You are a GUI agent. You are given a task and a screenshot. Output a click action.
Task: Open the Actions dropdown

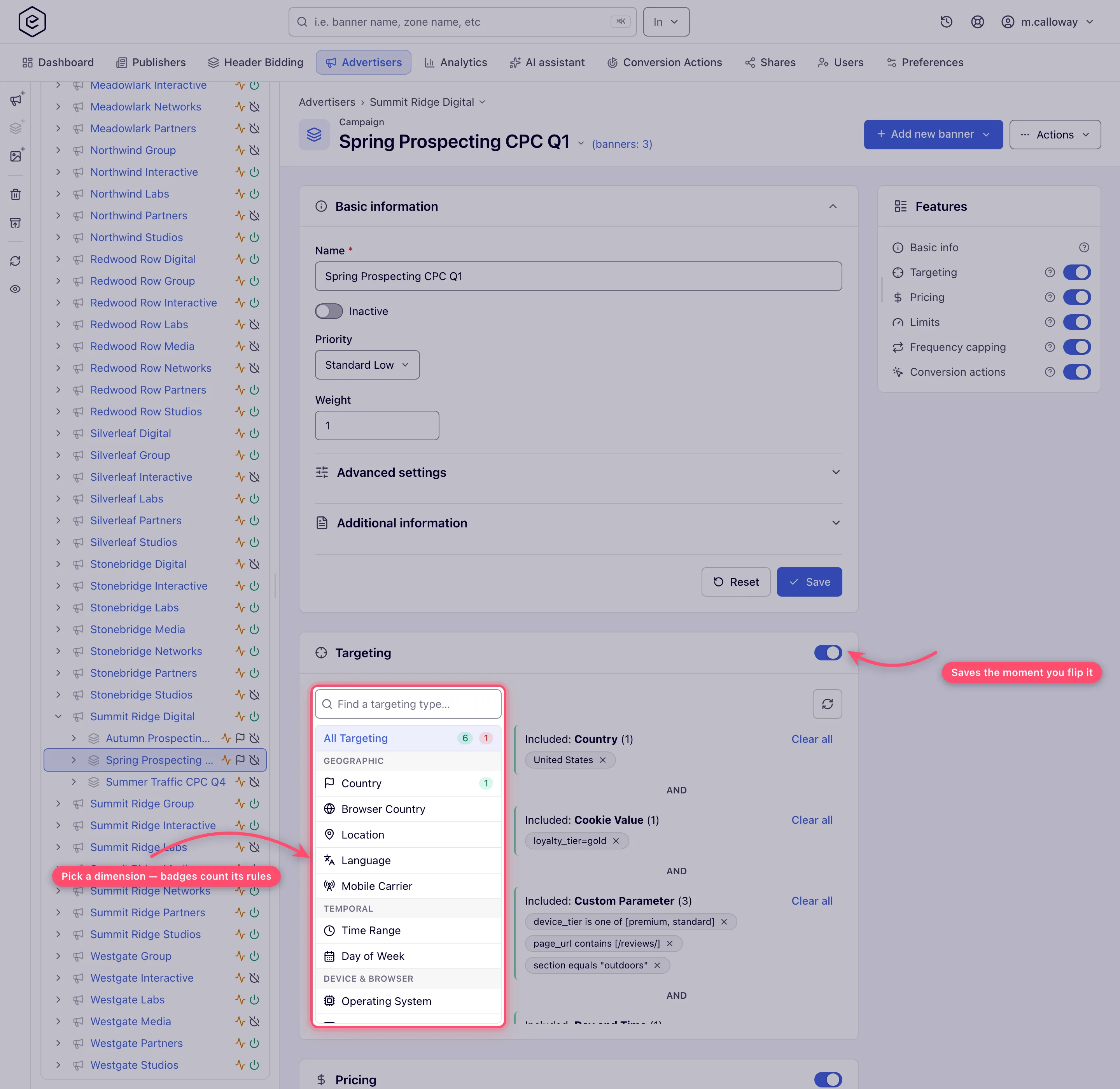pyautogui.click(x=1055, y=135)
